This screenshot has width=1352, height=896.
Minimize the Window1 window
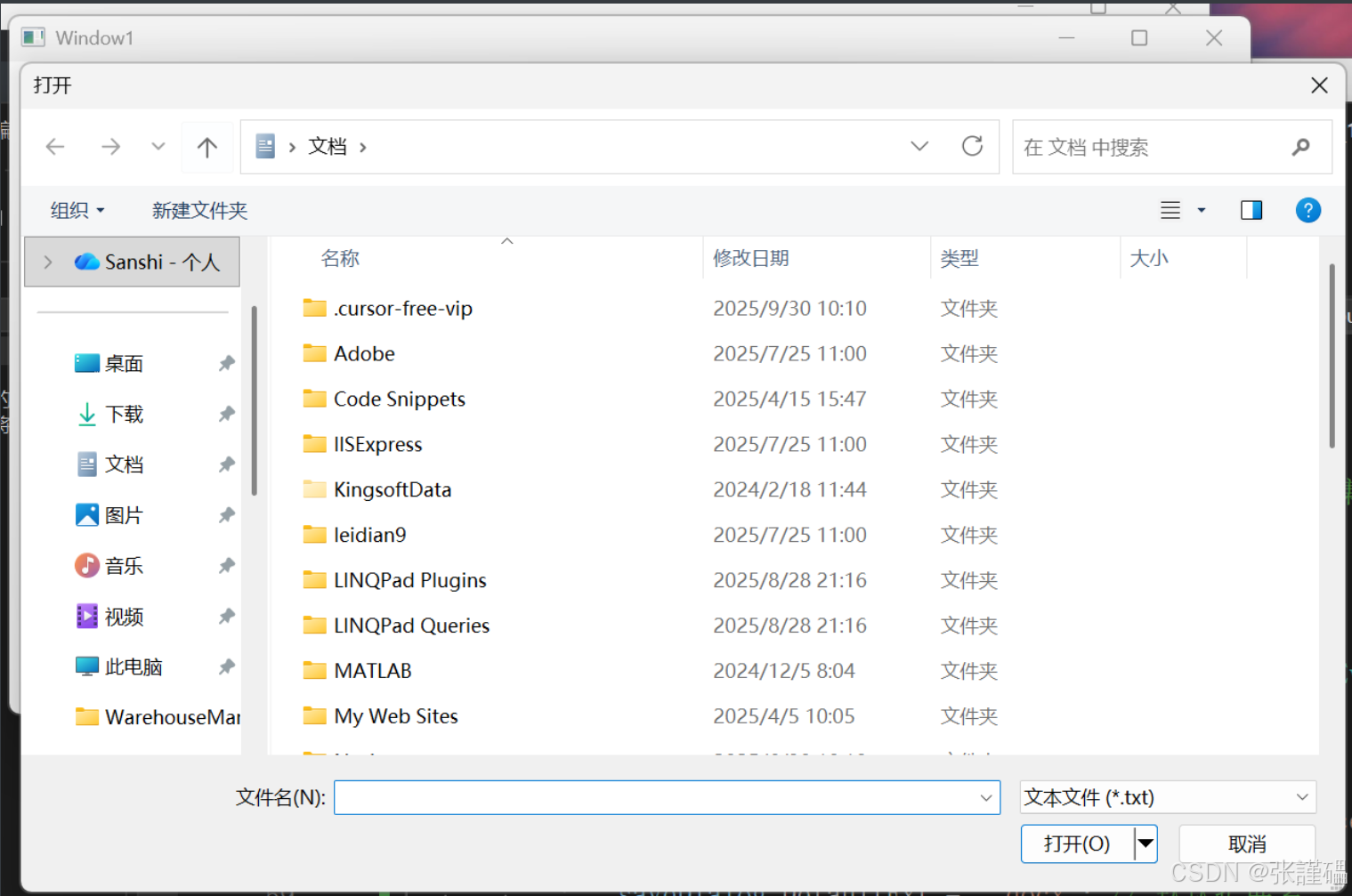pyautogui.click(x=1066, y=37)
